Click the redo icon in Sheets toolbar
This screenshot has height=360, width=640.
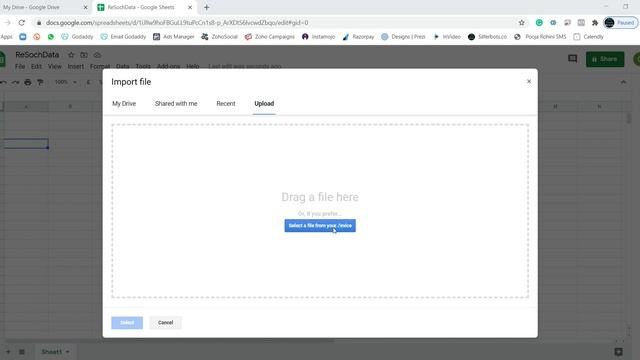click(16, 82)
